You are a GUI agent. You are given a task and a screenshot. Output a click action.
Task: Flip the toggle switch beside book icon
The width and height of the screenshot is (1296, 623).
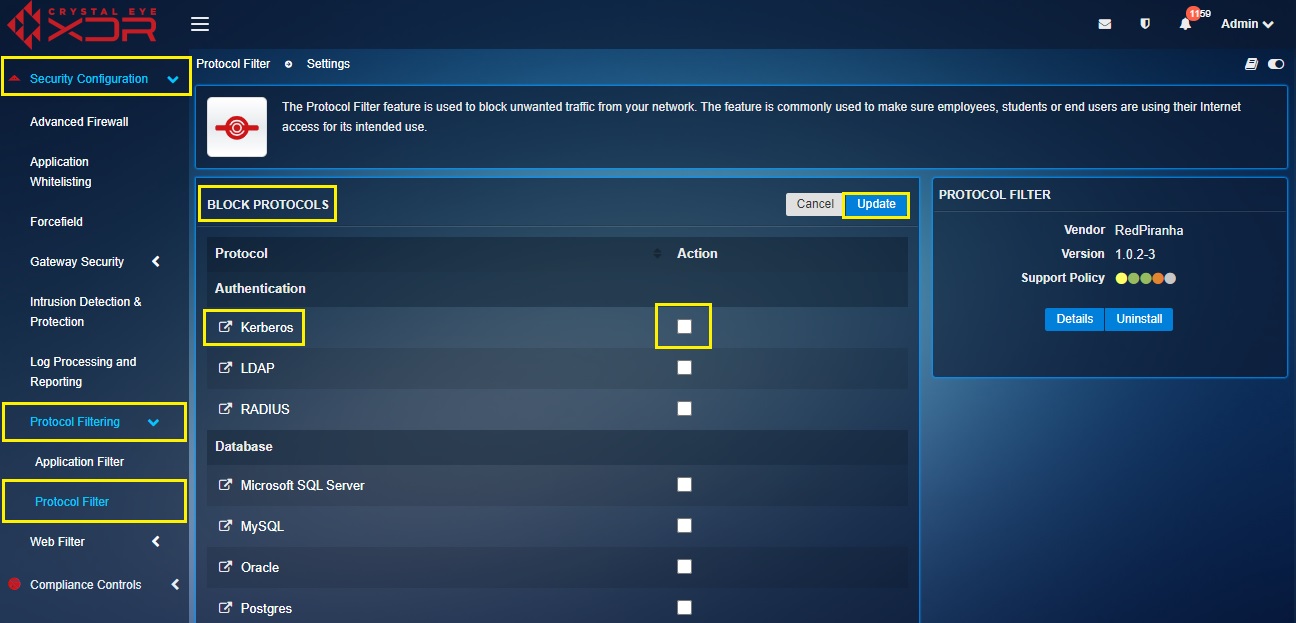coord(1276,64)
